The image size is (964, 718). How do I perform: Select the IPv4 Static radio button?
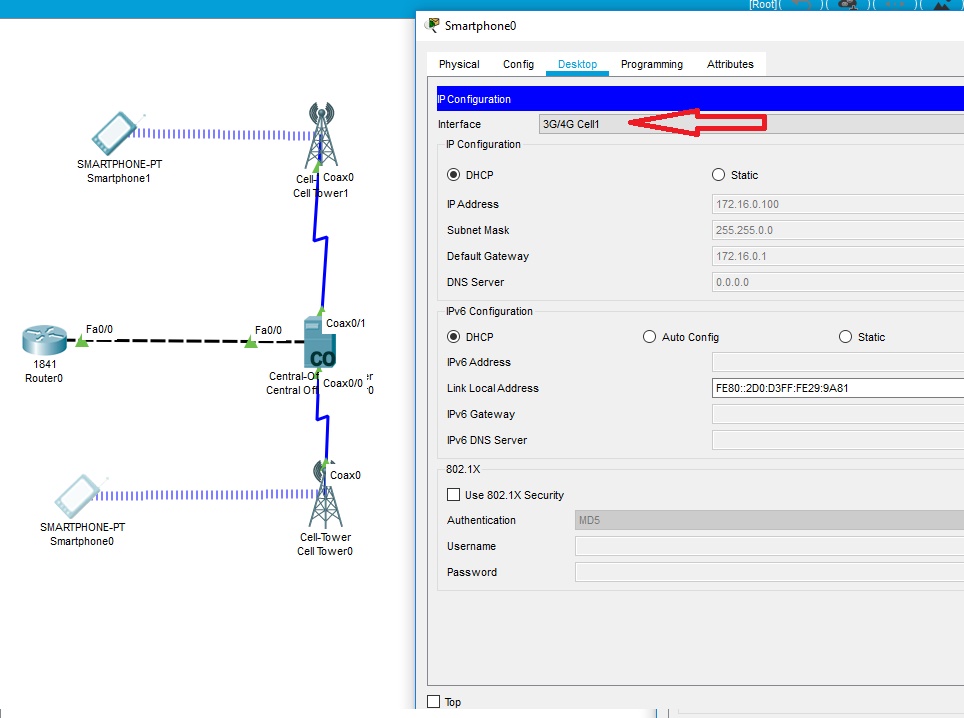pos(718,175)
